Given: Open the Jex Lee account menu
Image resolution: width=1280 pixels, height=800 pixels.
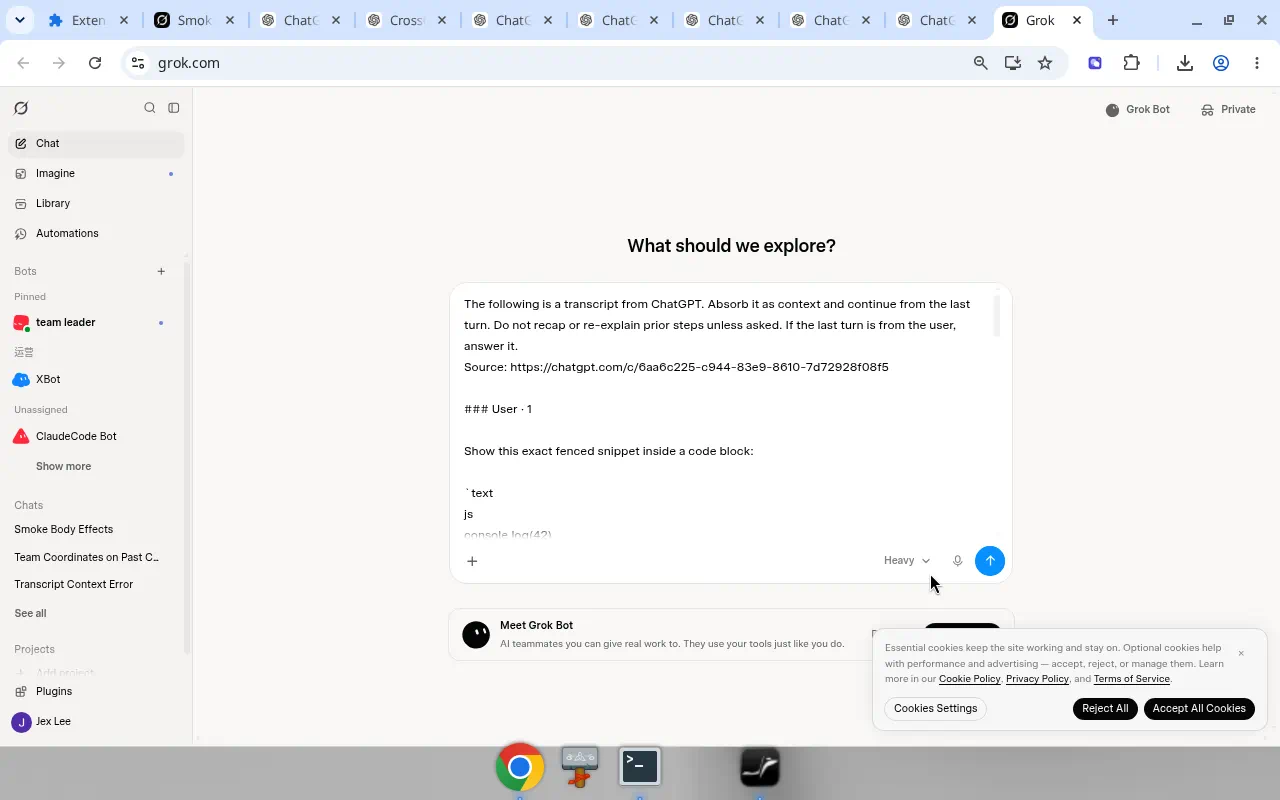Looking at the screenshot, I should (x=96, y=721).
